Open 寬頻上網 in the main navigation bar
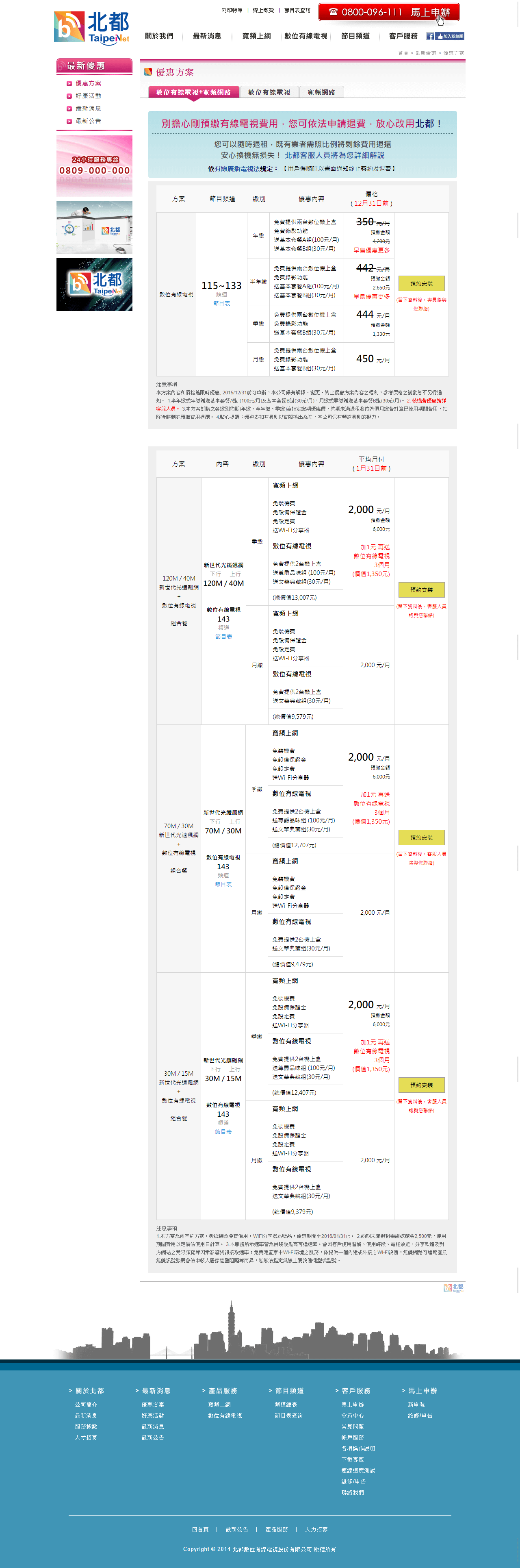This screenshot has height=1568, width=520. click(x=257, y=36)
